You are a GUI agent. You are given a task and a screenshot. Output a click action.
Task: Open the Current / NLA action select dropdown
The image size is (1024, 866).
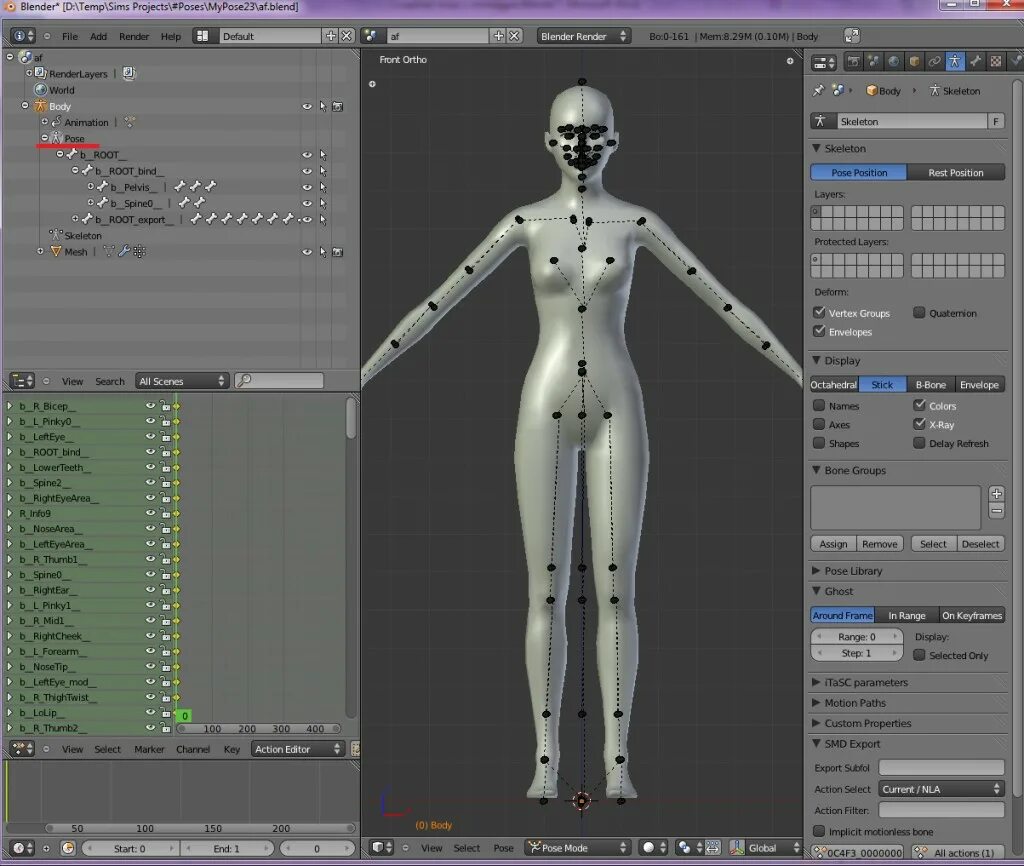coord(941,789)
